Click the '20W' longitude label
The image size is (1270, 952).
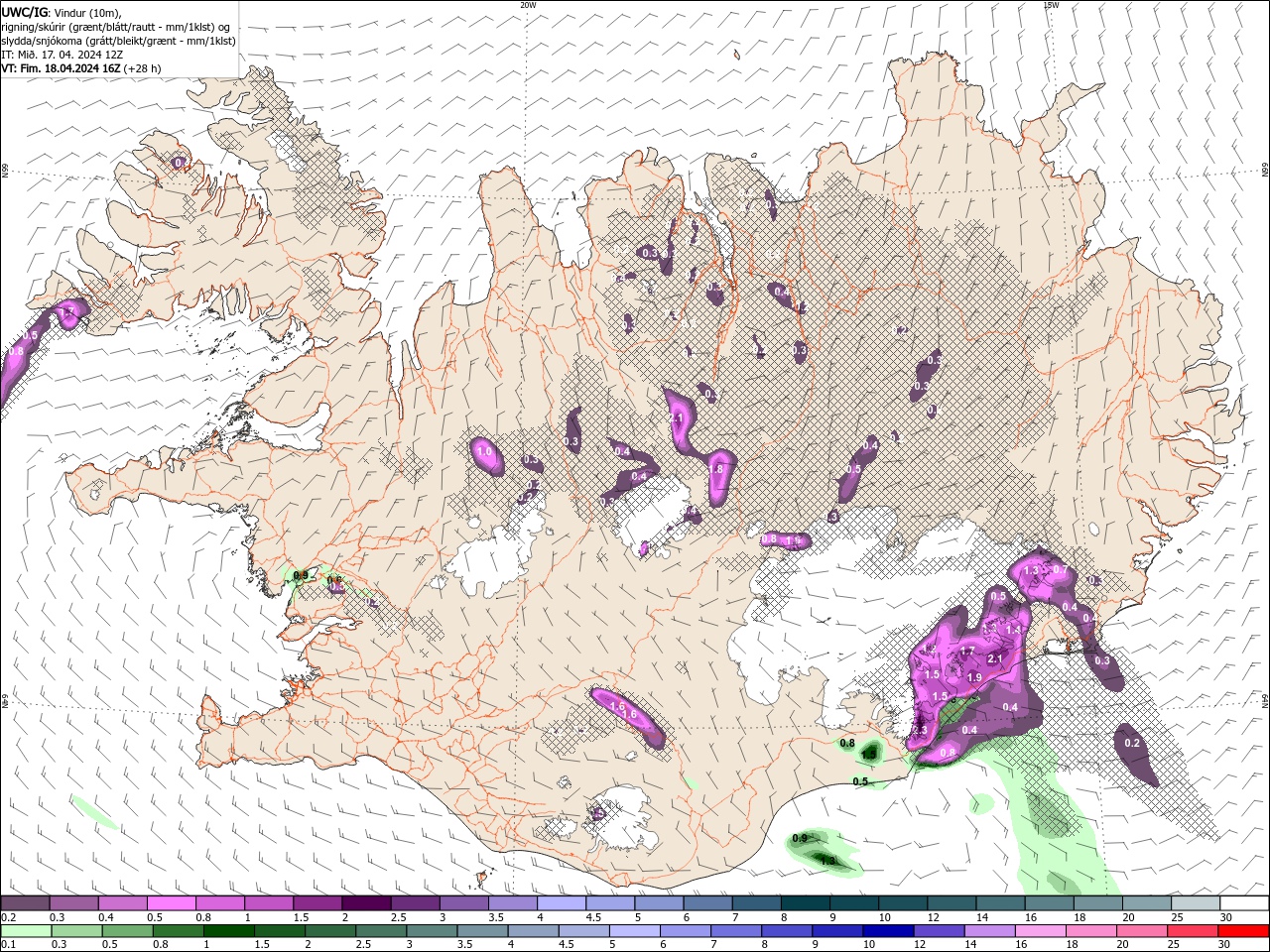pos(529,5)
